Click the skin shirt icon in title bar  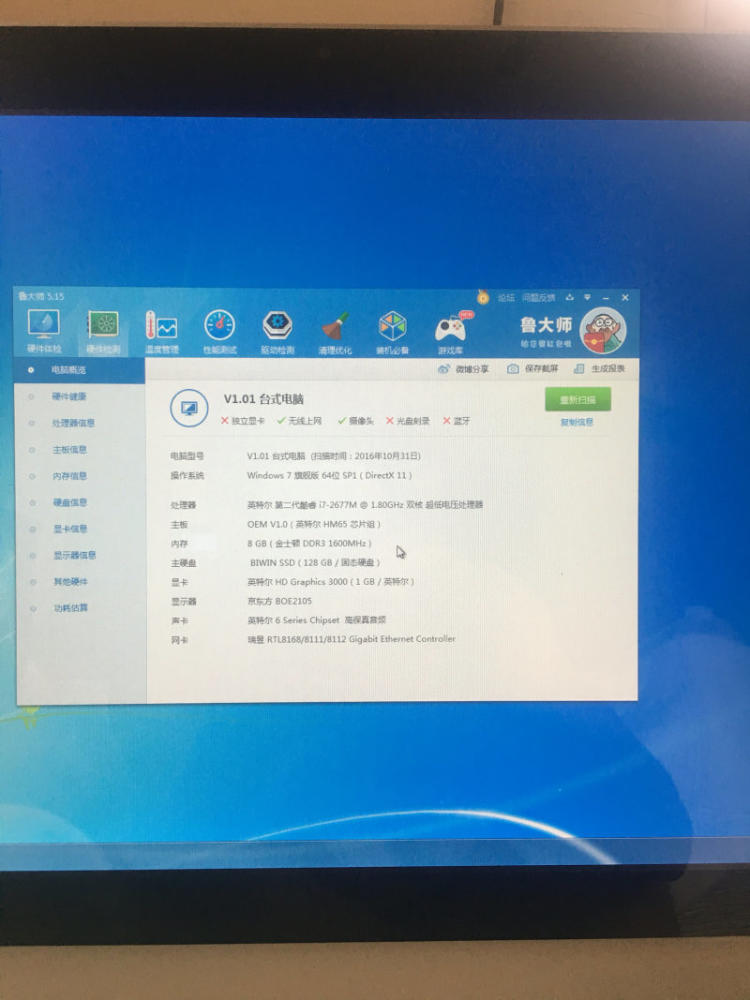tap(570, 297)
